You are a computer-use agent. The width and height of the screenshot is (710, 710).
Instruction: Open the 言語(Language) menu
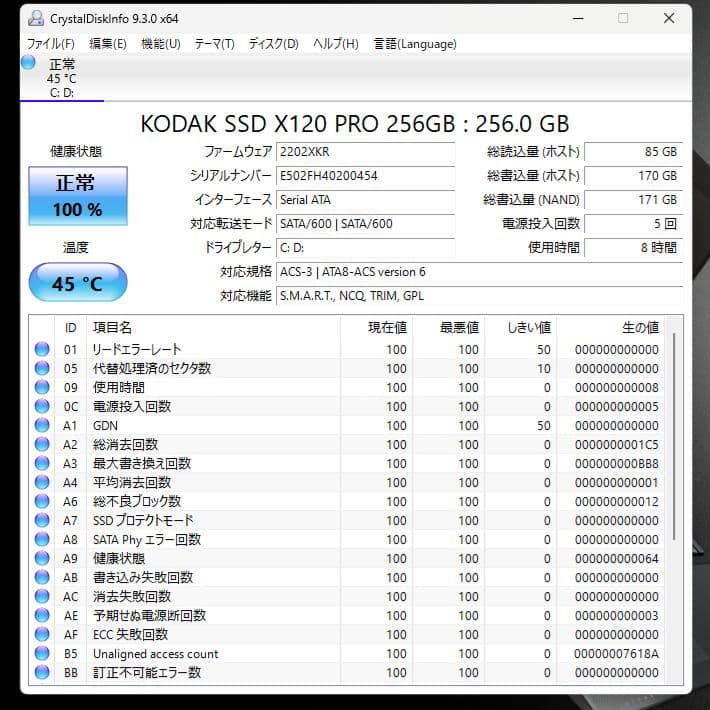tap(415, 44)
